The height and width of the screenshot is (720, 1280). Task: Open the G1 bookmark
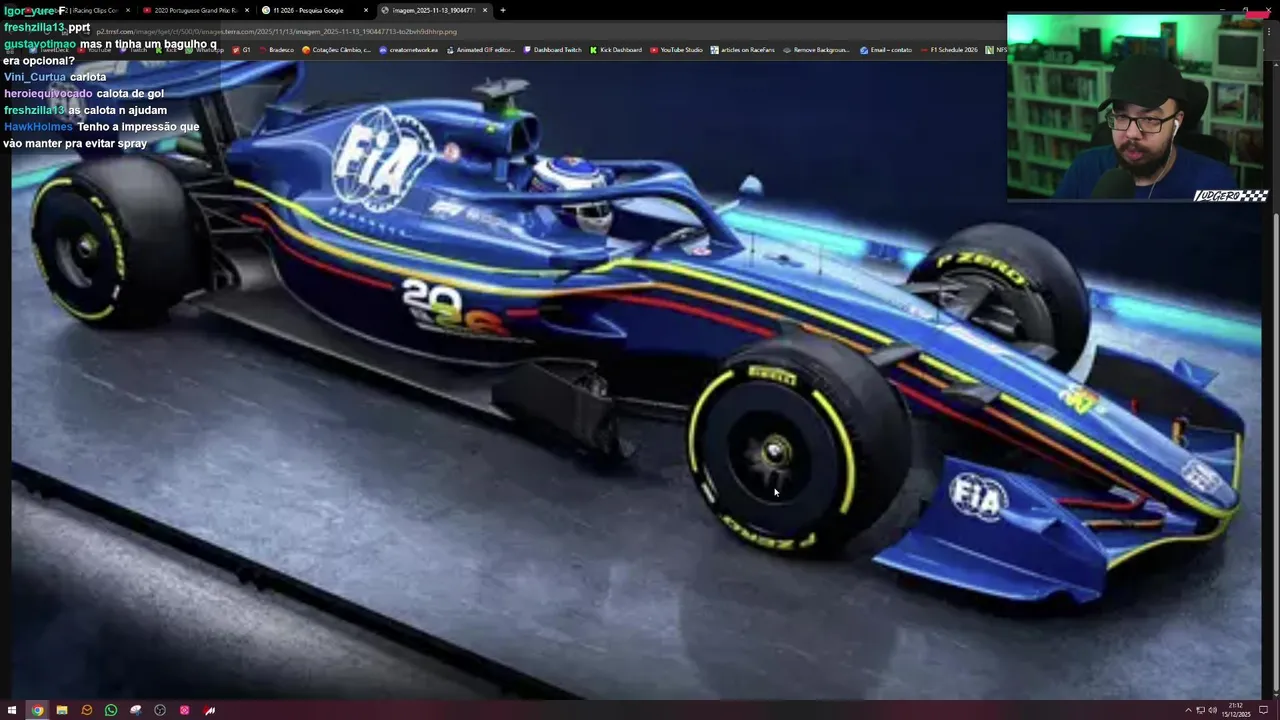[241, 50]
